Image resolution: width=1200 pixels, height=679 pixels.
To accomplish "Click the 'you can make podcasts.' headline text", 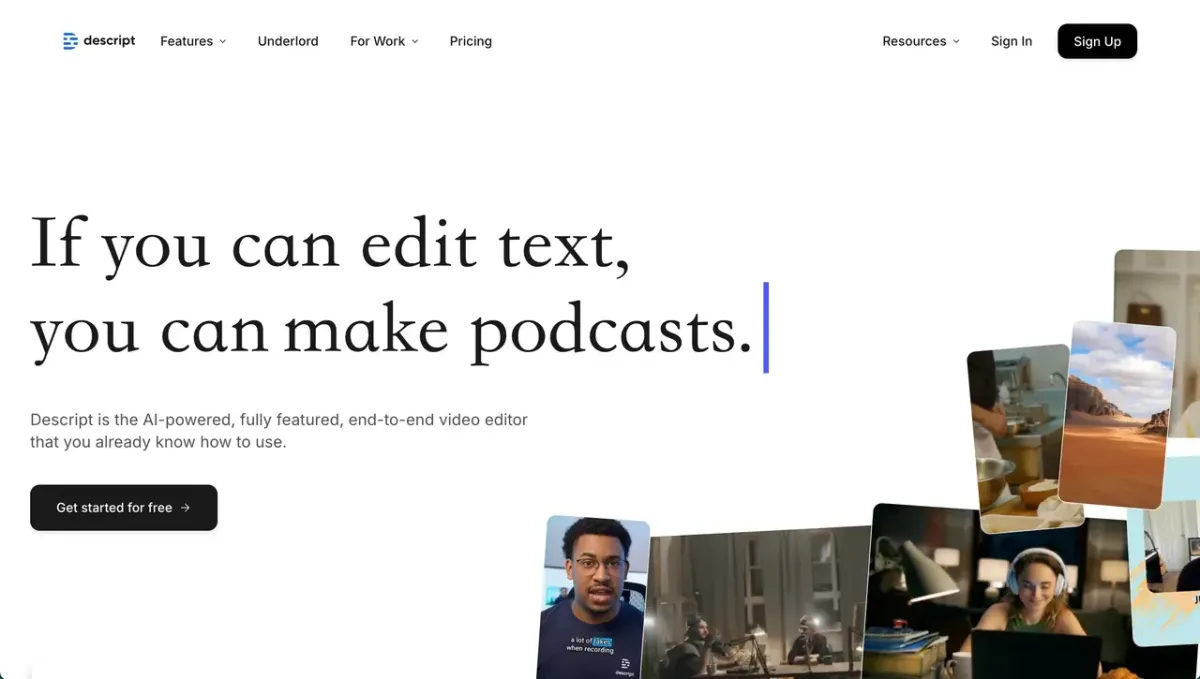I will click(391, 331).
